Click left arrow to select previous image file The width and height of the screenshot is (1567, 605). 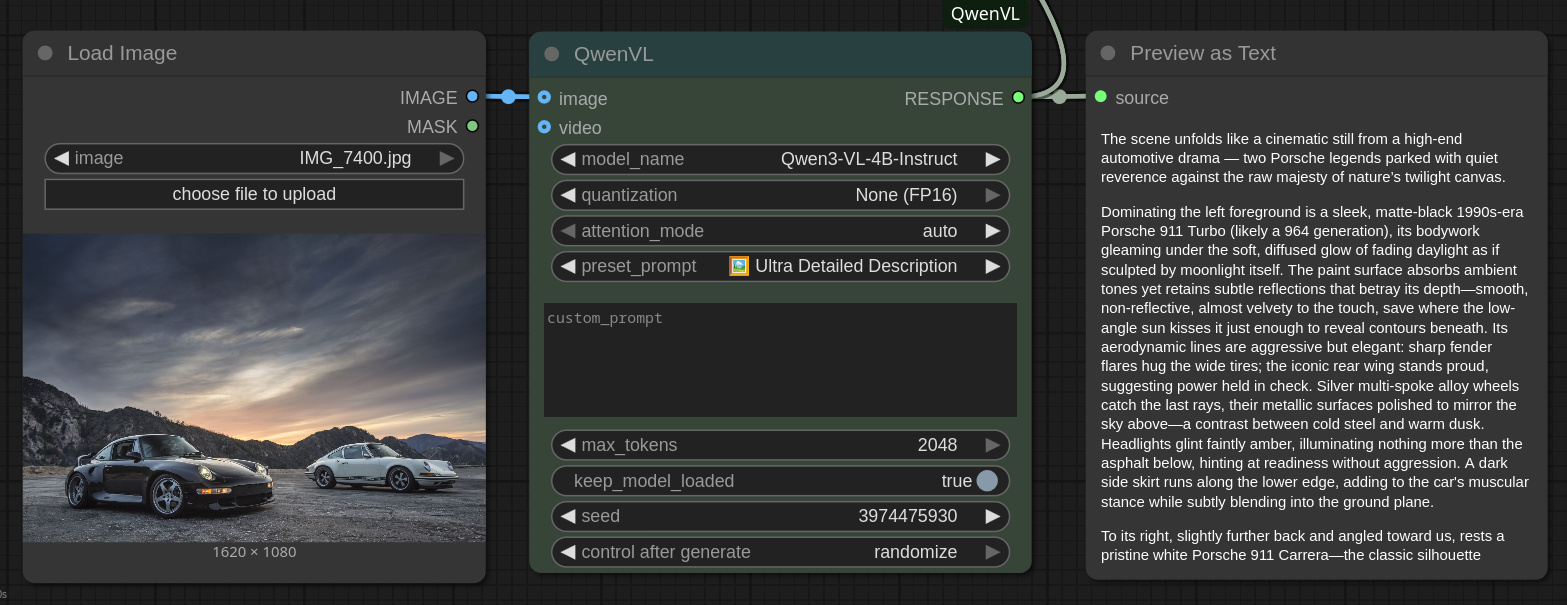pos(62,158)
